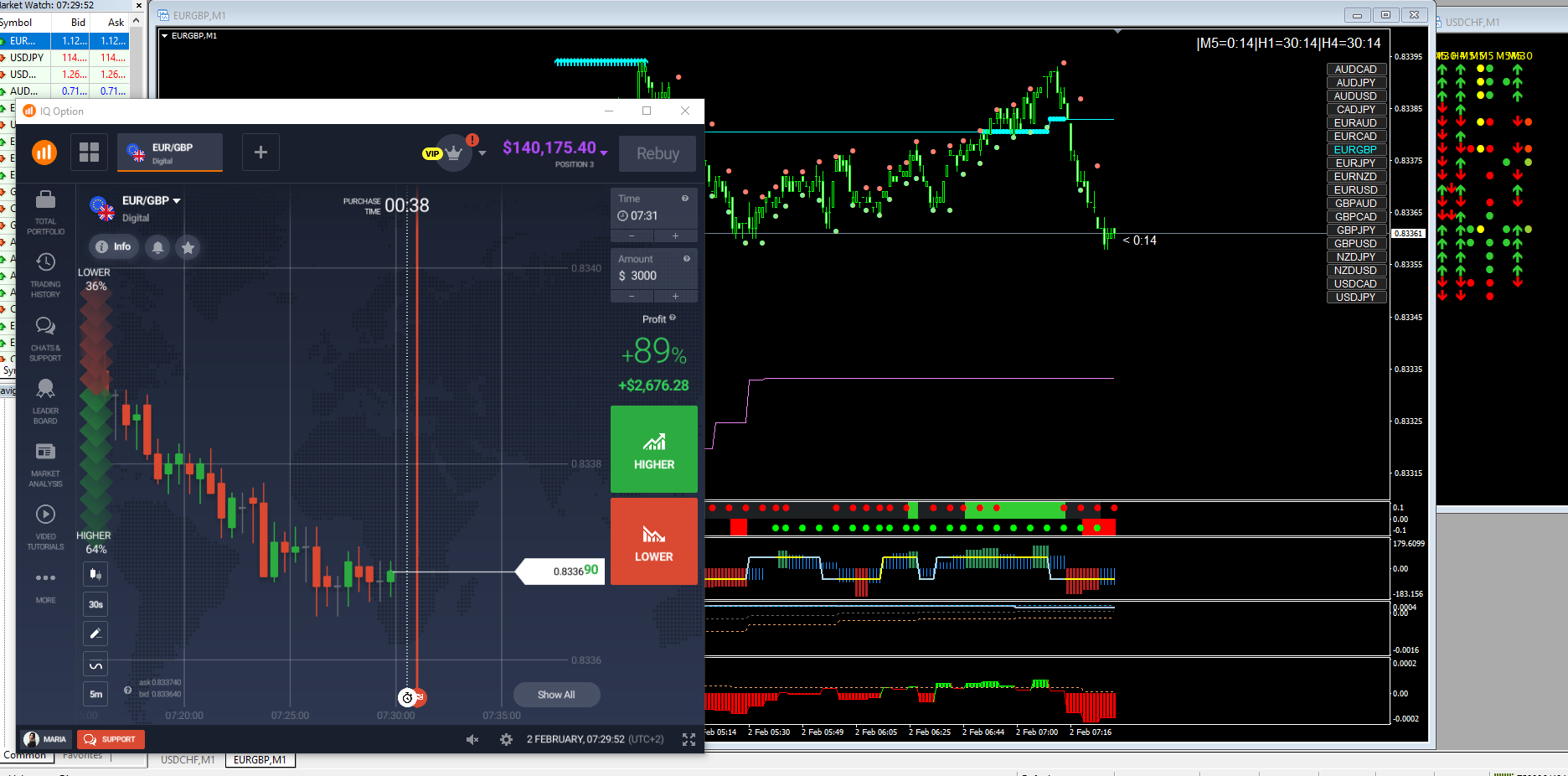Open the EURGBP,M1 chart triangle menu

click(164, 36)
